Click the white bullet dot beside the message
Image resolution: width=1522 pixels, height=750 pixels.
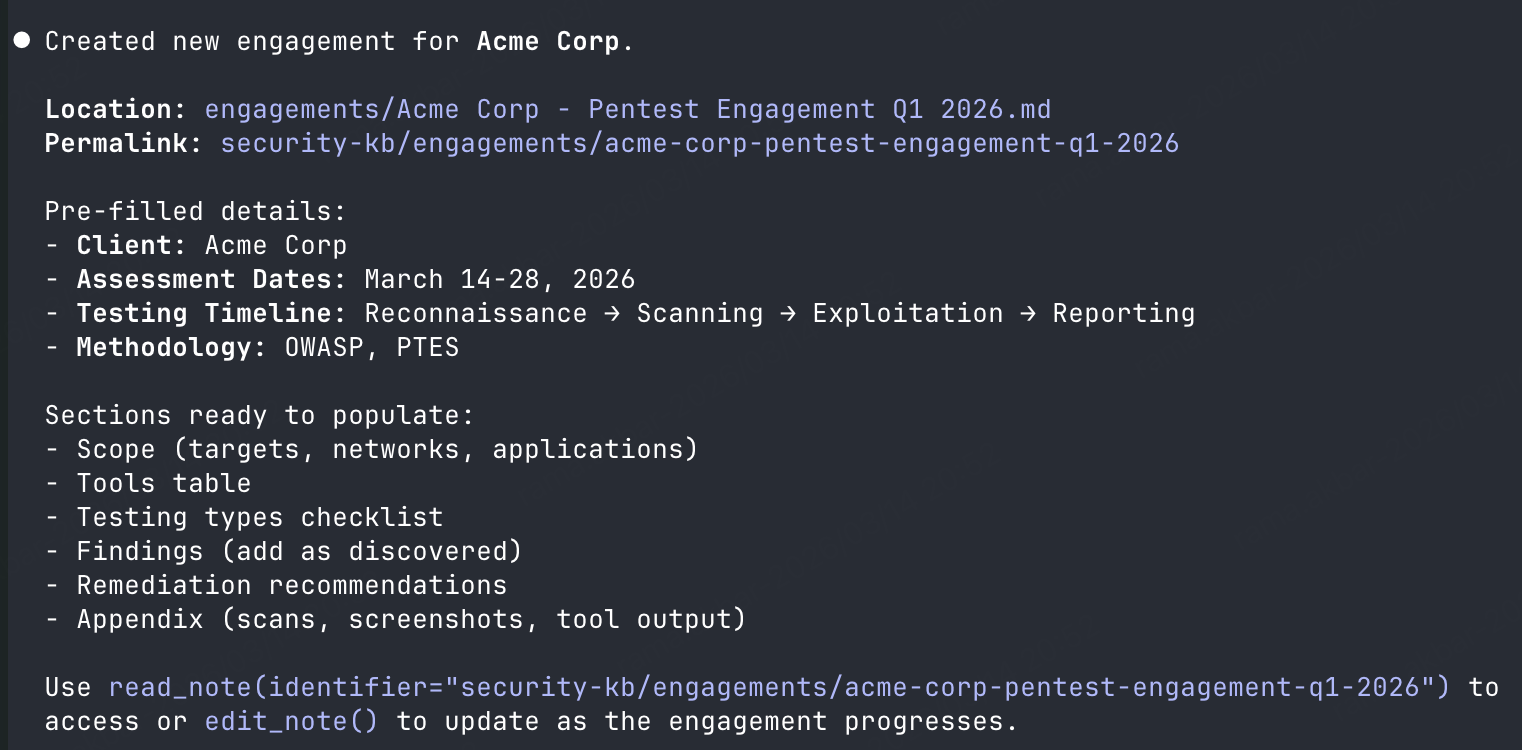22,40
